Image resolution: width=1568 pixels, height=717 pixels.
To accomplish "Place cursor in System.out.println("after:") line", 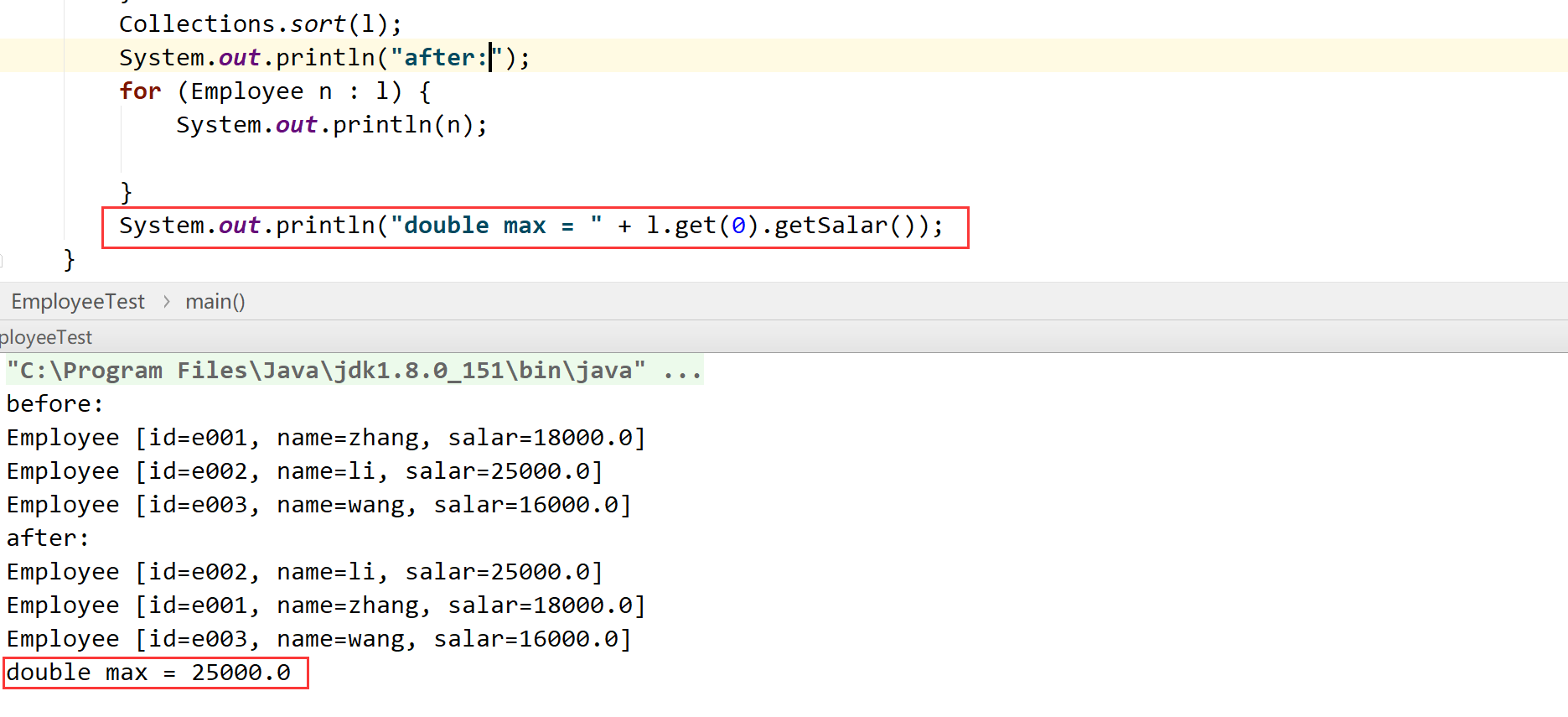I will coord(324,57).
